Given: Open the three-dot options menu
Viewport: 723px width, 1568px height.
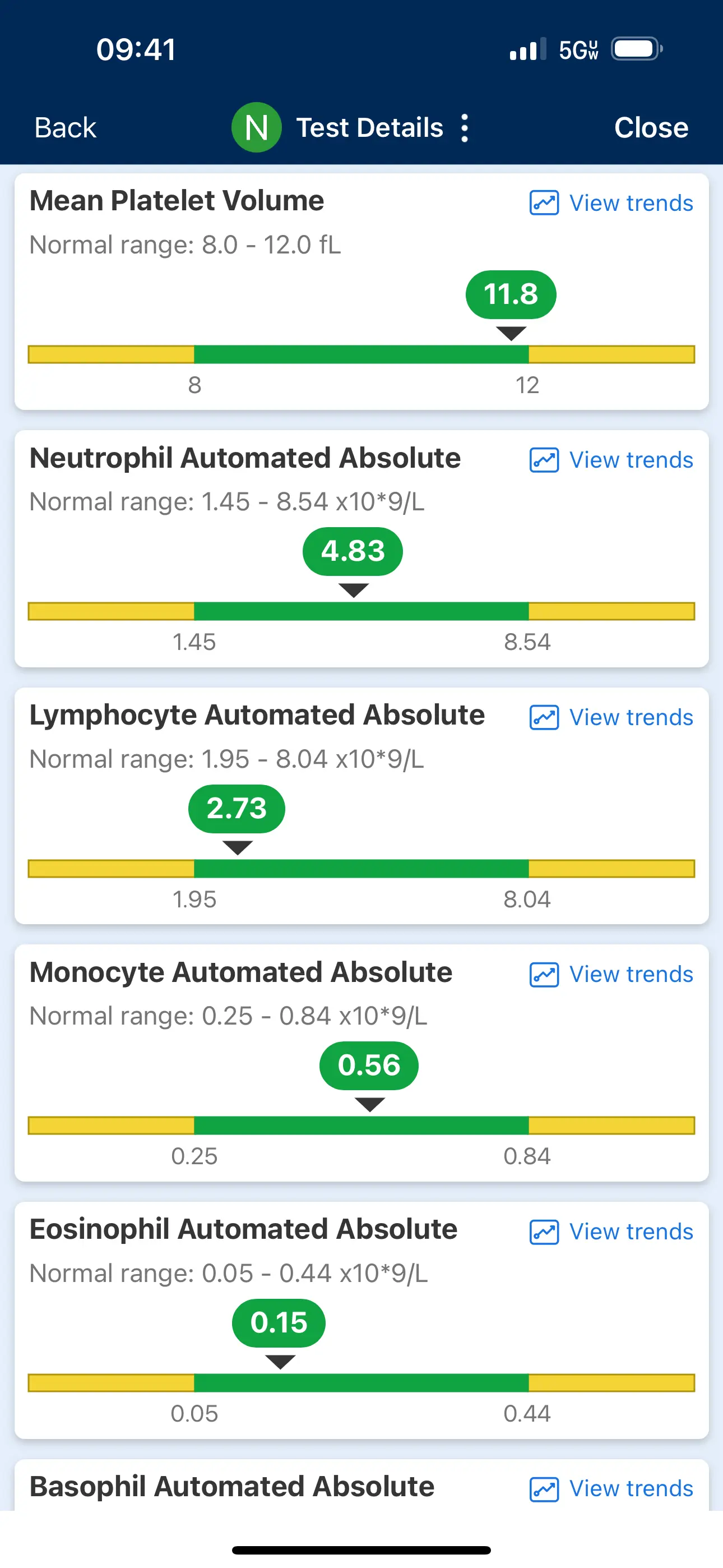Looking at the screenshot, I should (x=465, y=128).
